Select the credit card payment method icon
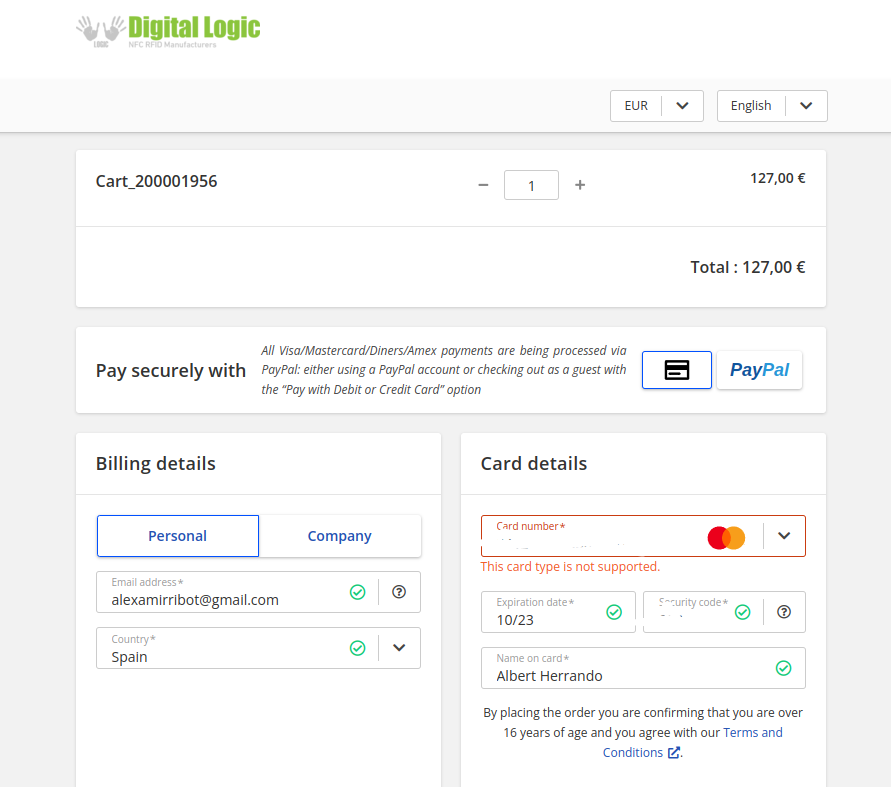Image resolution: width=891 pixels, height=787 pixels. 676,370
